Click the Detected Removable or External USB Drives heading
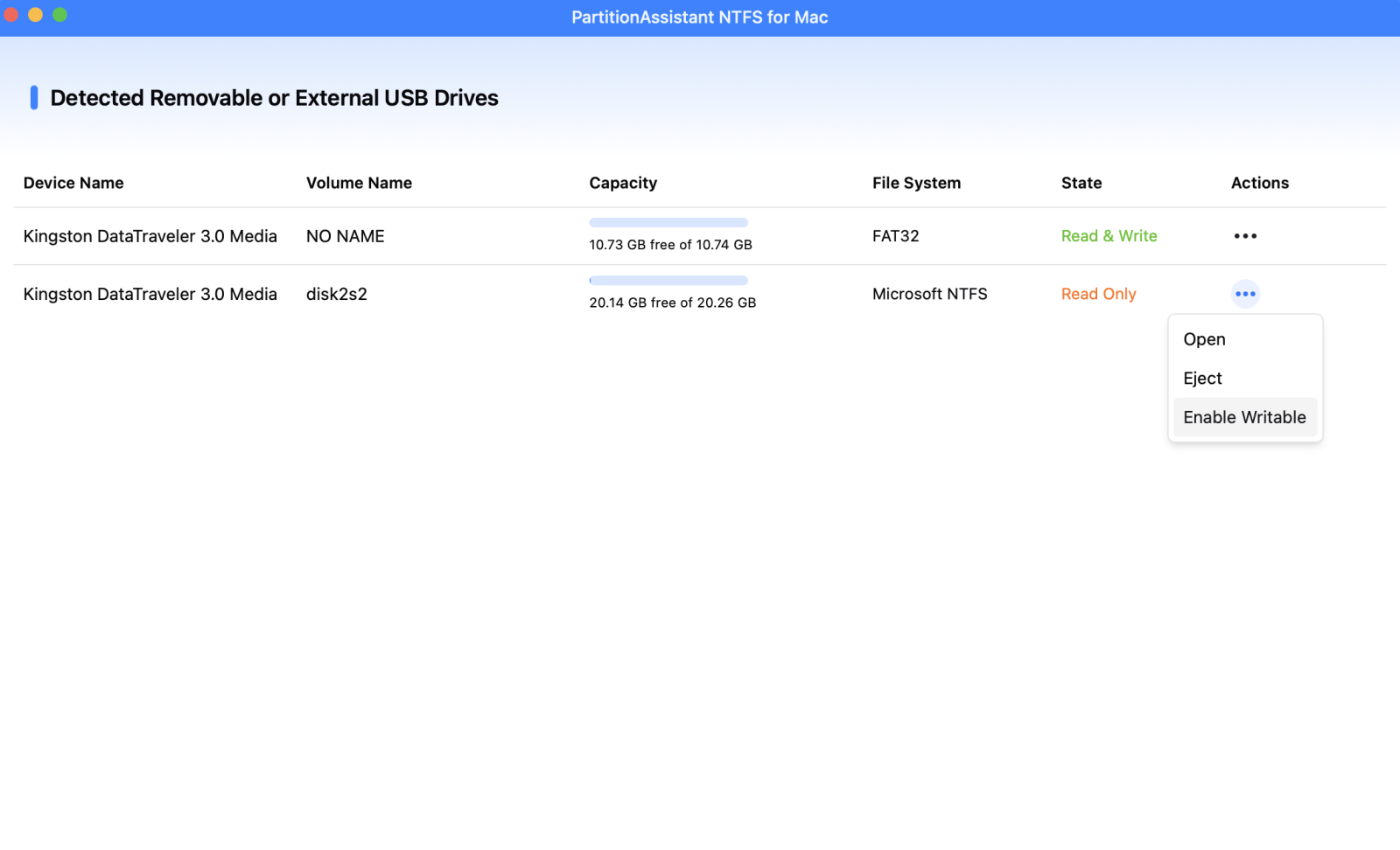The width and height of the screenshot is (1400, 850). [274, 98]
